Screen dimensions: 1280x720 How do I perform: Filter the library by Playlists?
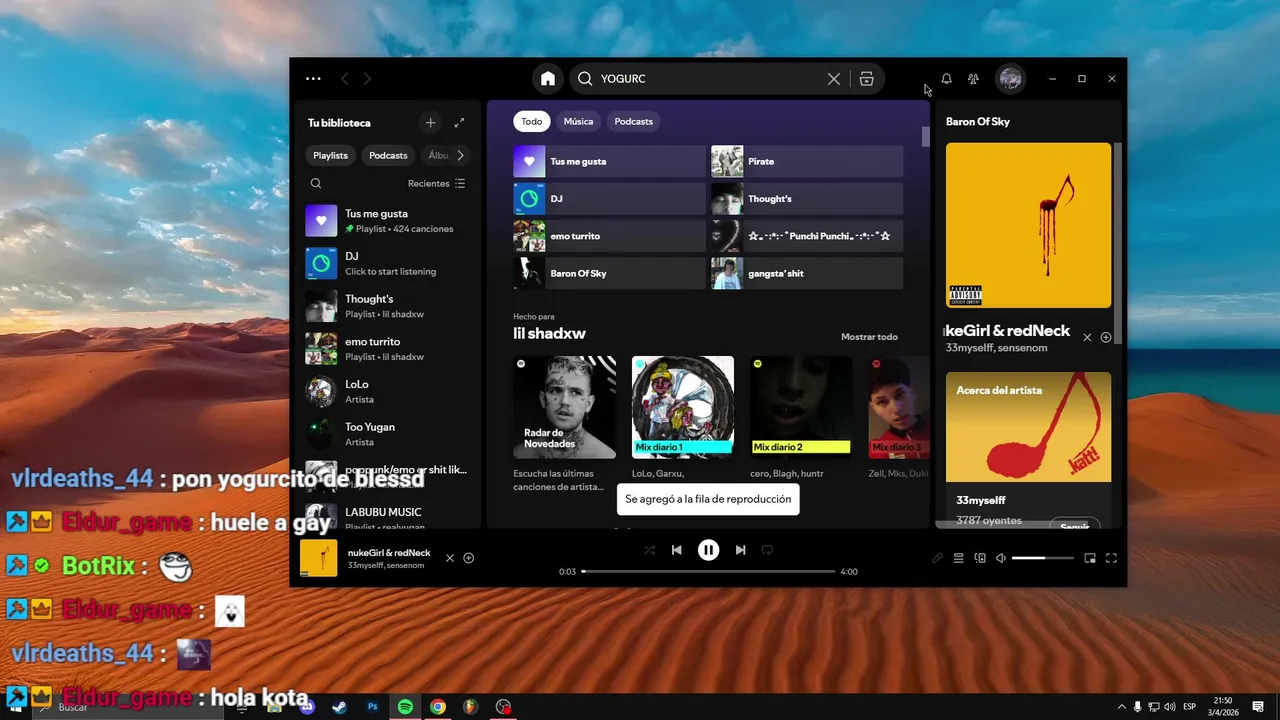330,156
